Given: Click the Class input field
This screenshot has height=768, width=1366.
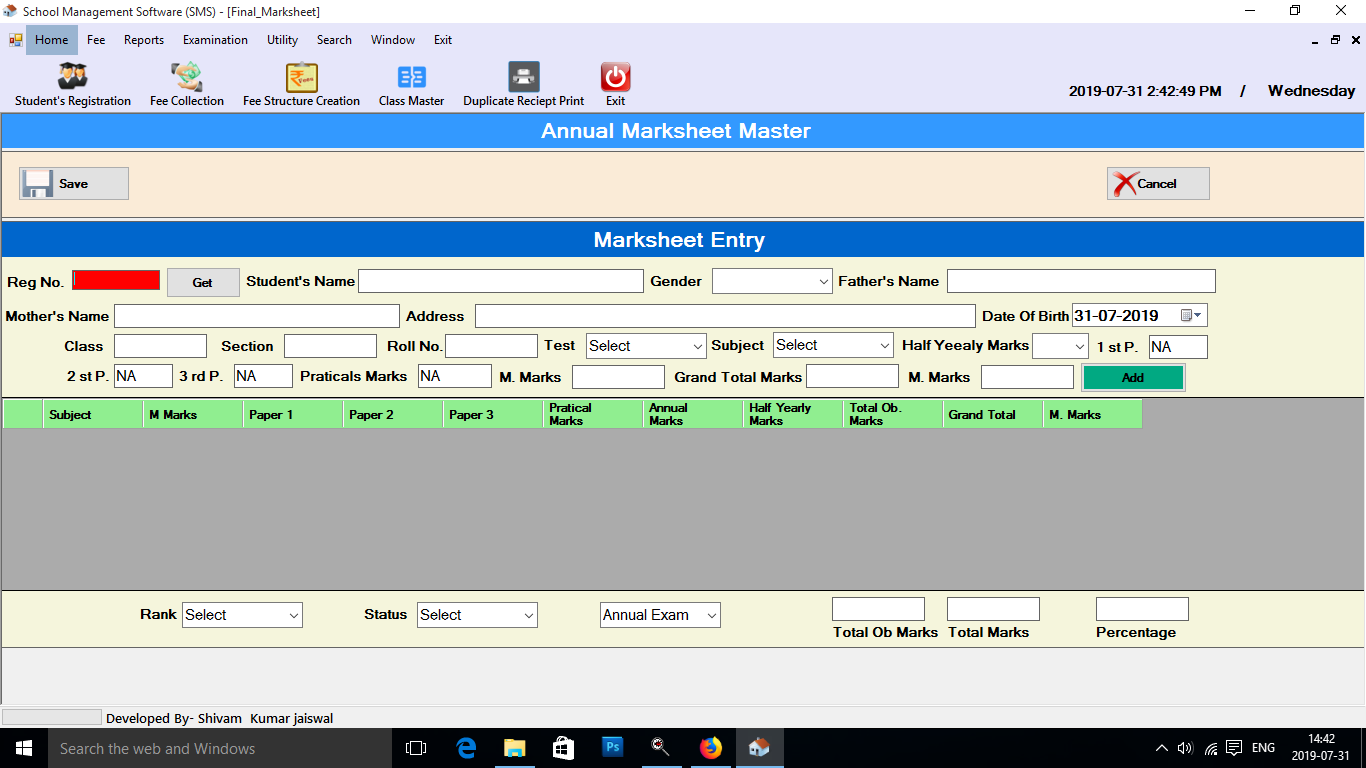Looking at the screenshot, I should (160, 346).
